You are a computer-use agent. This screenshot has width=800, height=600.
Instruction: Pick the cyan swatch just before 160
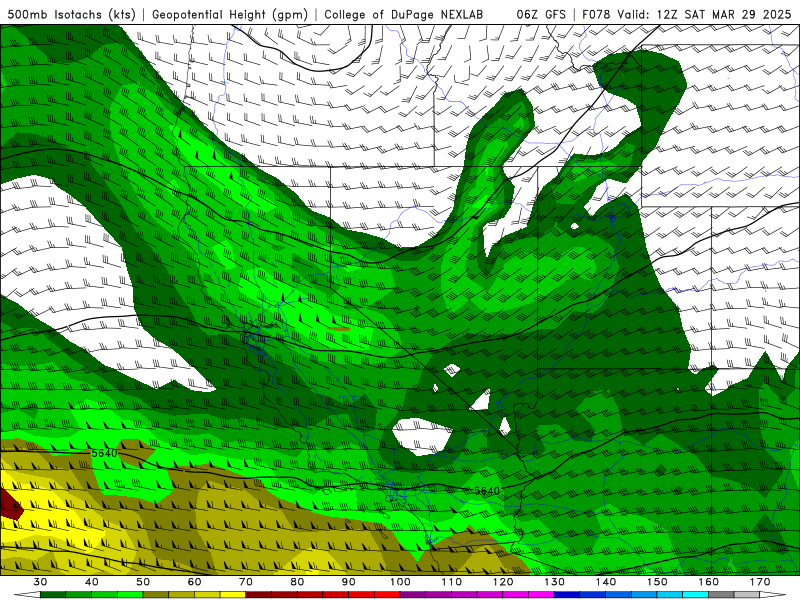pos(696,595)
